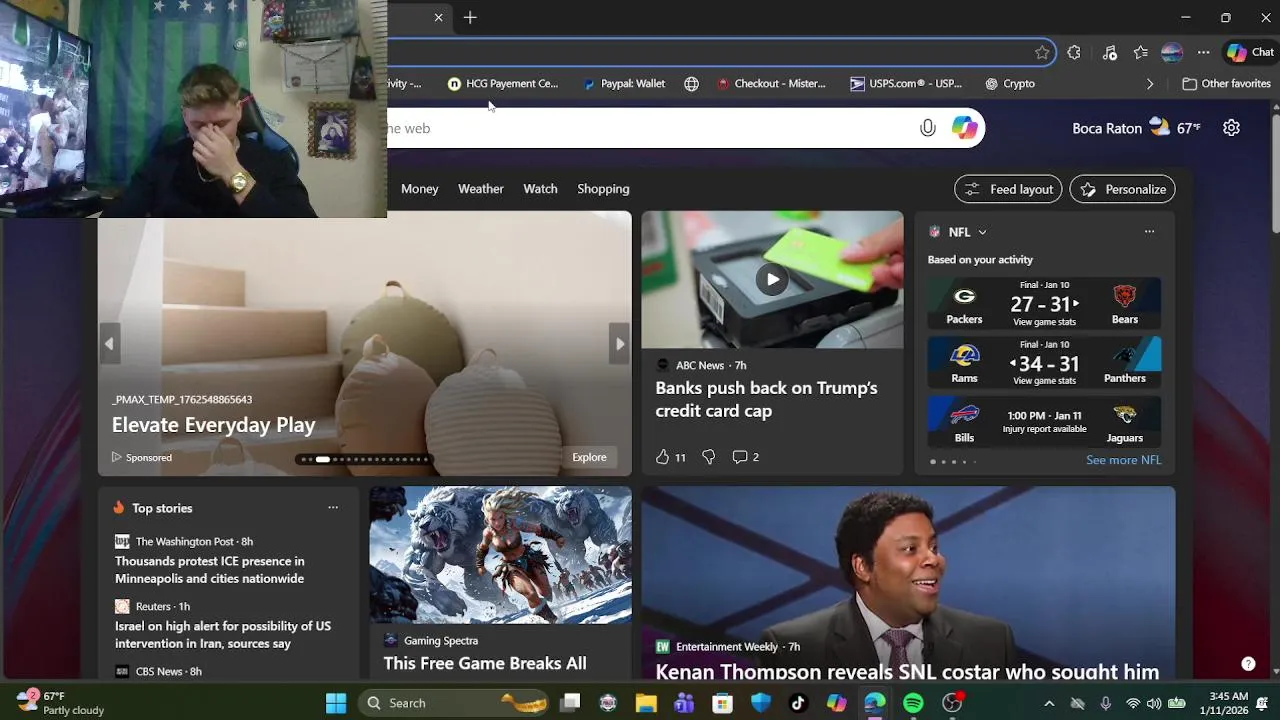Open page settings gear icon
This screenshot has height=720, width=1280.
pos(1232,128)
